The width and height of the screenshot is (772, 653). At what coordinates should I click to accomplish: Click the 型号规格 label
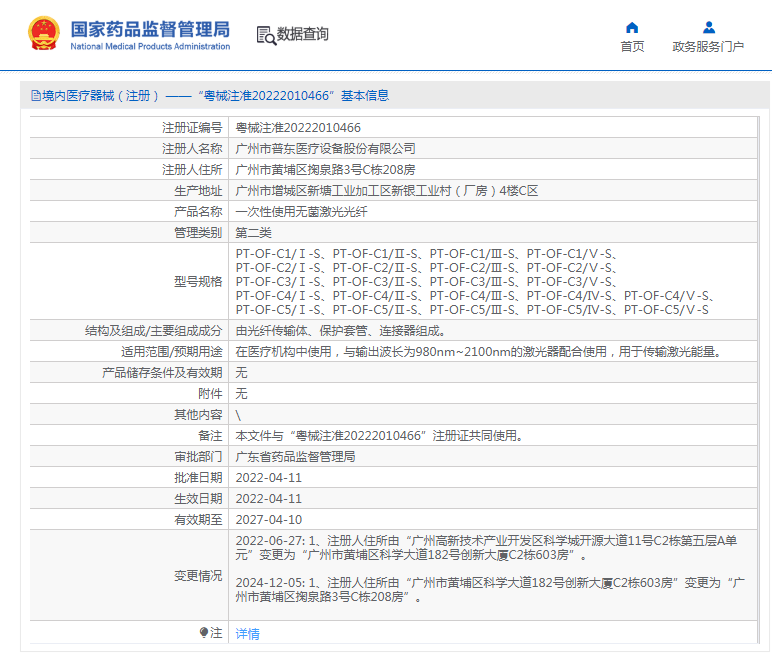pos(198,282)
